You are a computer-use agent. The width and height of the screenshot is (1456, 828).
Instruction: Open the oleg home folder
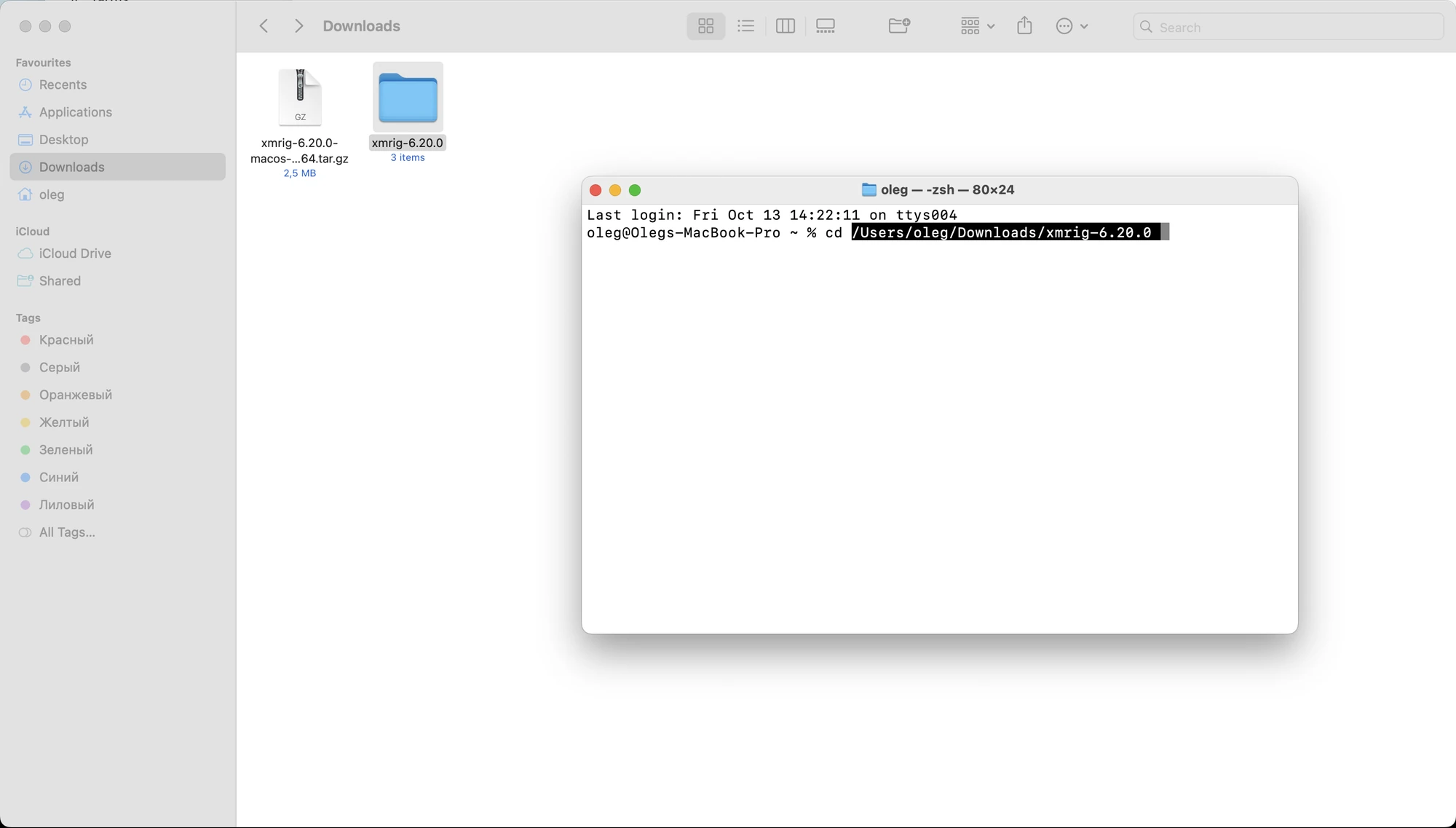pyautogui.click(x=52, y=194)
